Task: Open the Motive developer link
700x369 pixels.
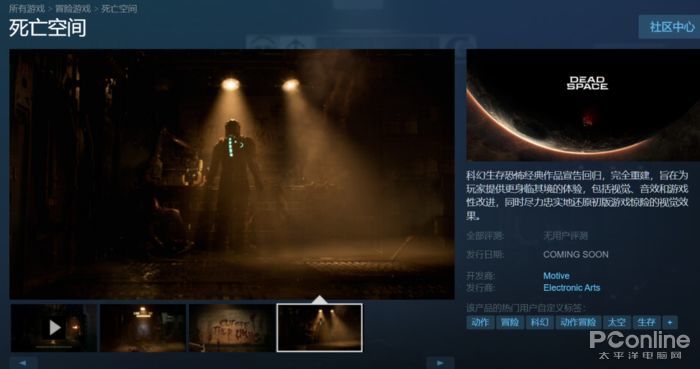Action: point(556,276)
